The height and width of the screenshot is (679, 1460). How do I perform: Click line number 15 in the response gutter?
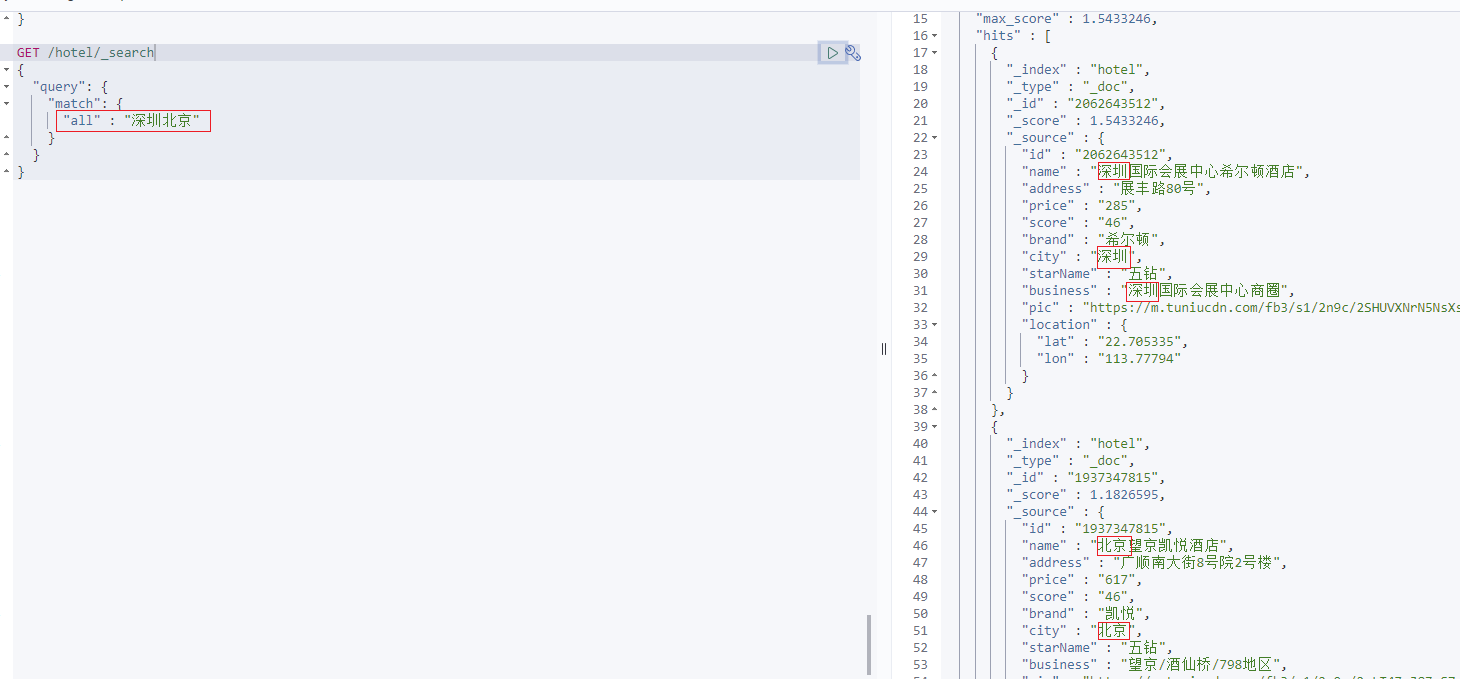point(920,19)
